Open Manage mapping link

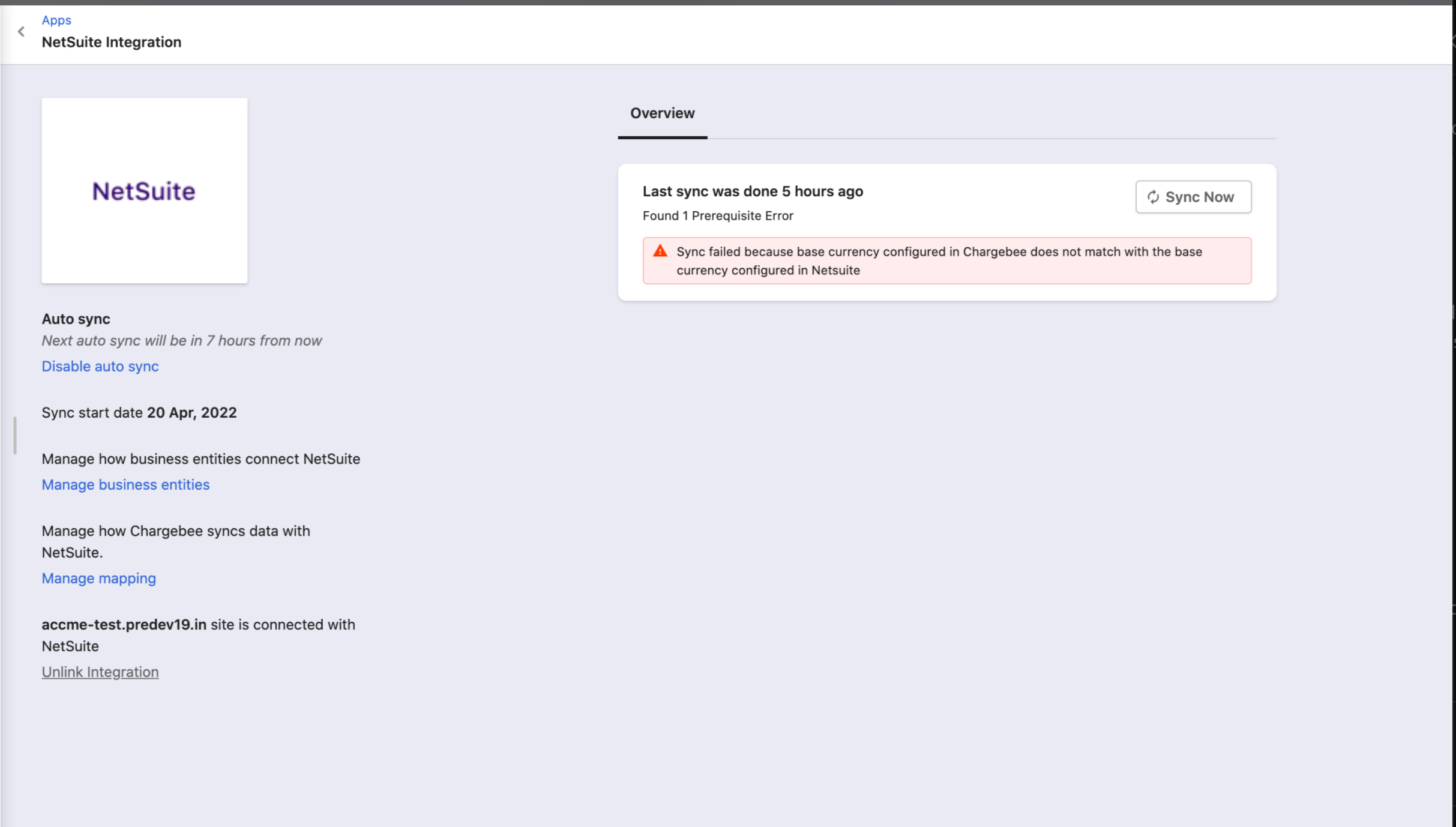tap(98, 578)
